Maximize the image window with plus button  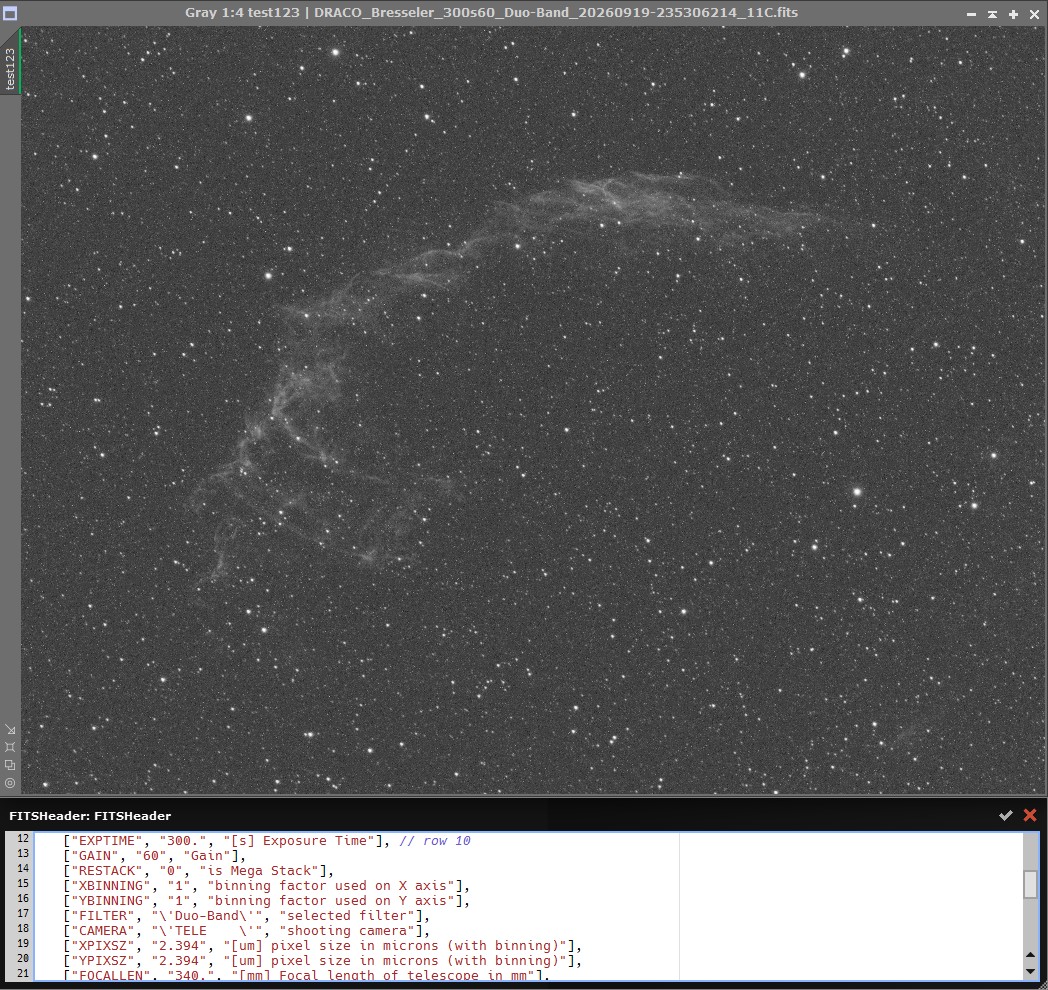[1013, 13]
